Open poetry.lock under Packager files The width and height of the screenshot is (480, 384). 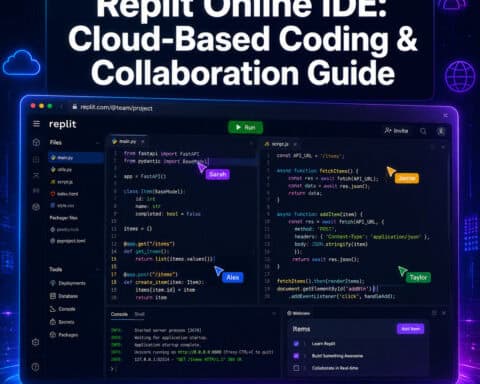coord(65,230)
